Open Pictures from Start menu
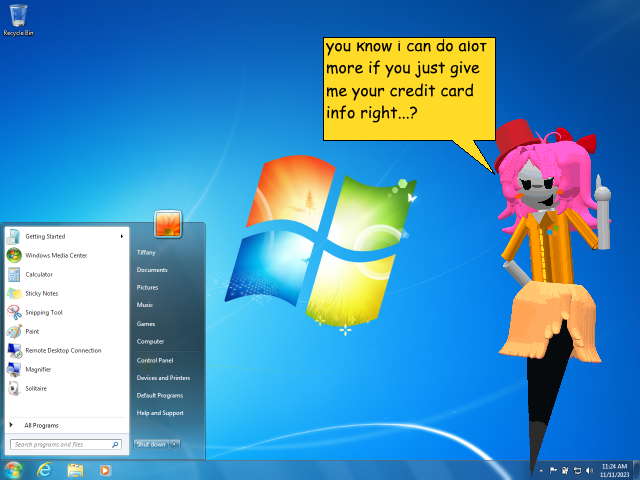Screen dimensions: 640x480 (x=147, y=287)
